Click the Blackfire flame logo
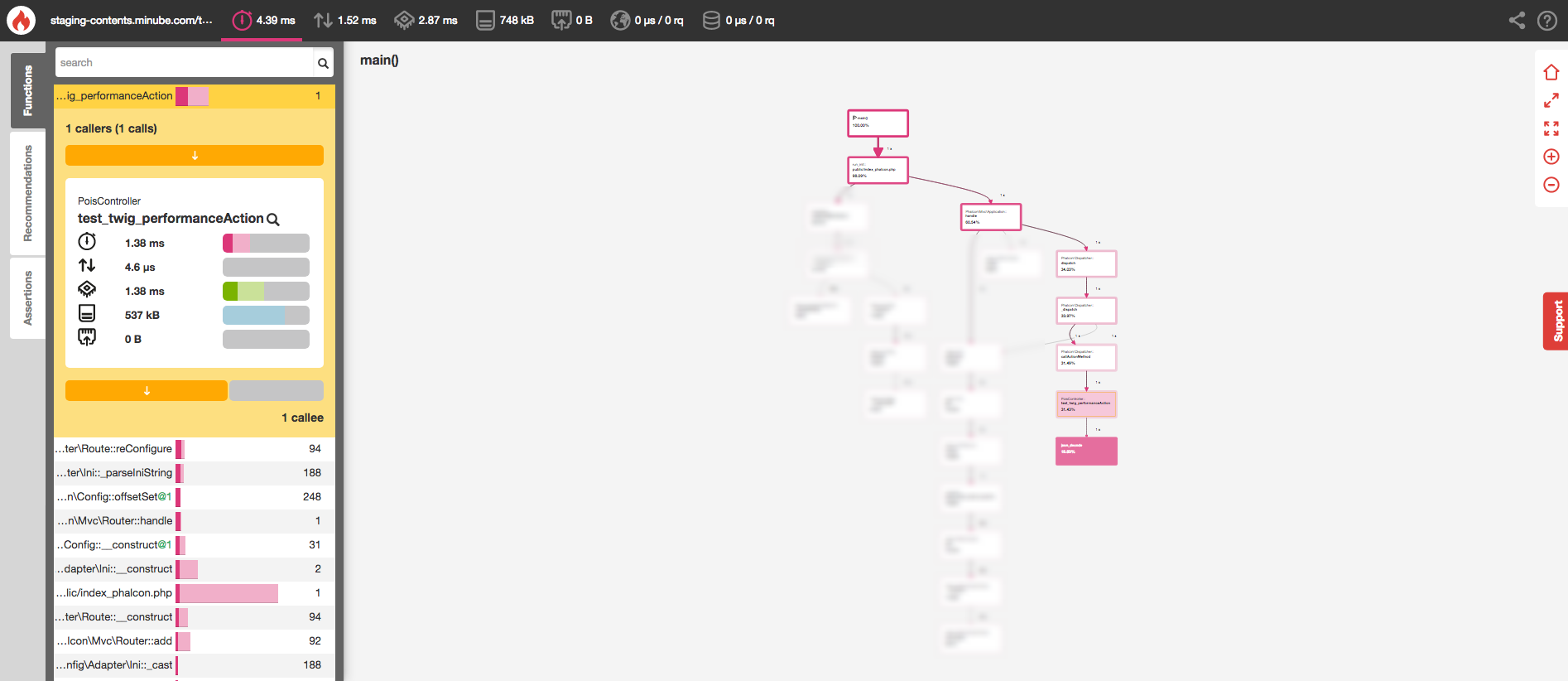Screen dimensions: 1568x681 [21, 20]
